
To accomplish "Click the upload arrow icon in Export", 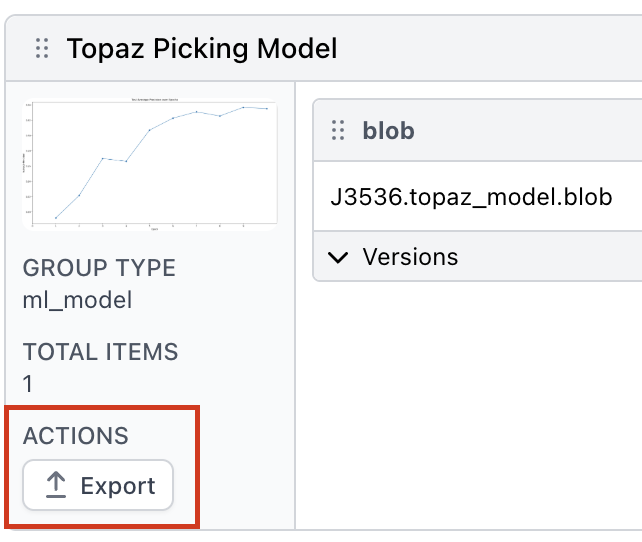I will coord(56,486).
